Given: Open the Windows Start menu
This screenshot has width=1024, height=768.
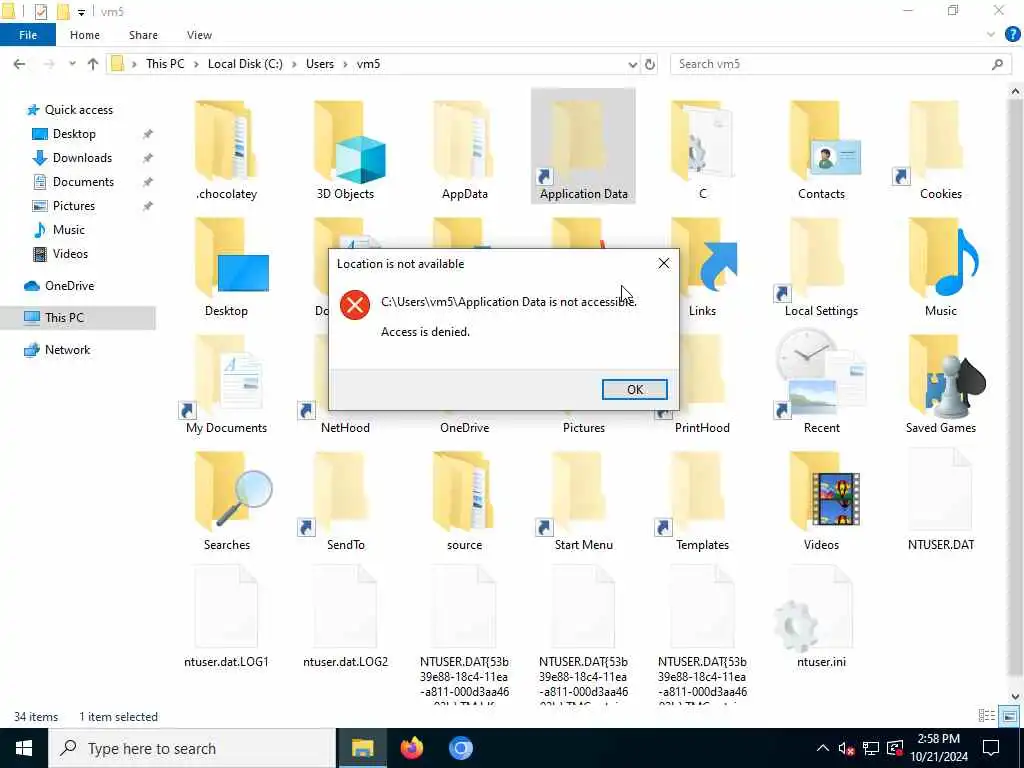Looking at the screenshot, I should coord(24,748).
